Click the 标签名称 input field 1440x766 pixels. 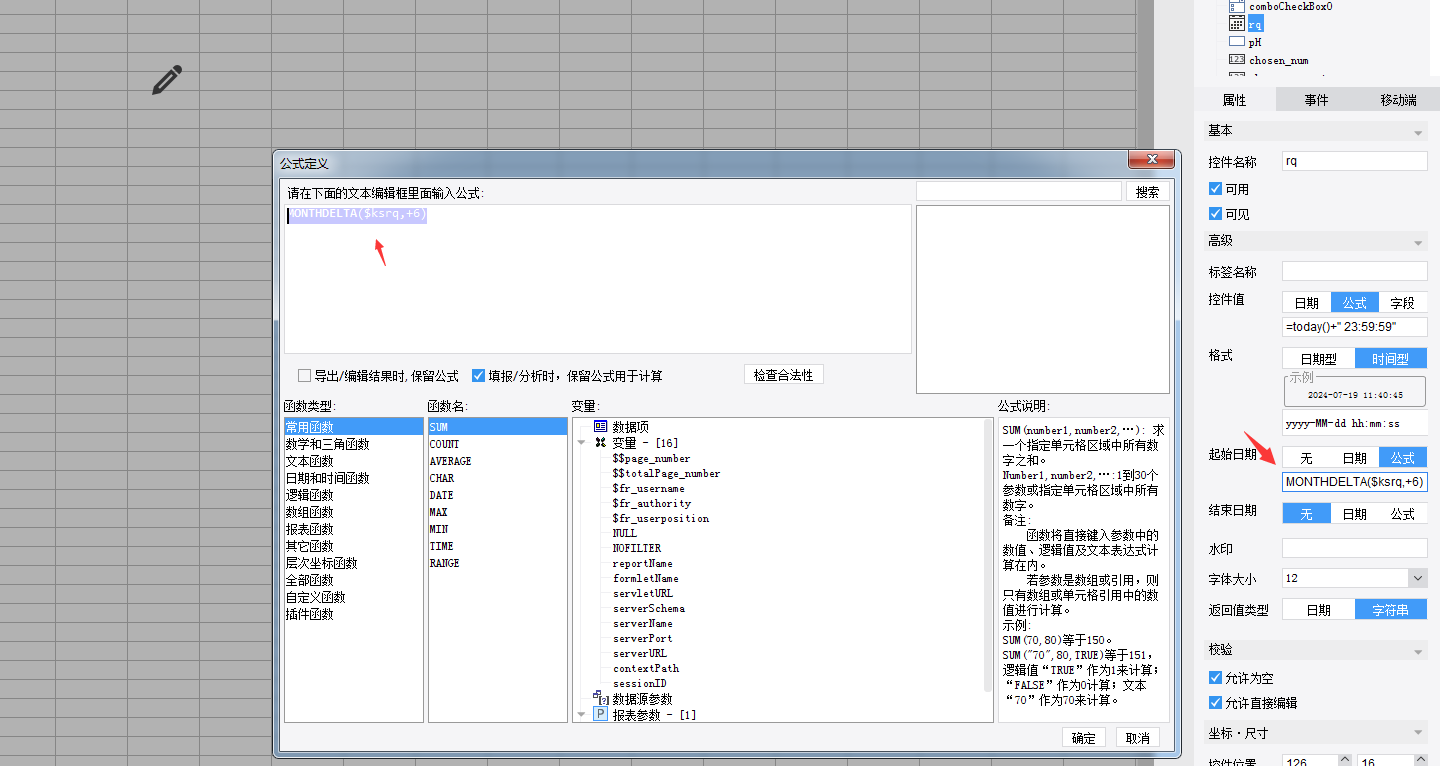click(1355, 271)
